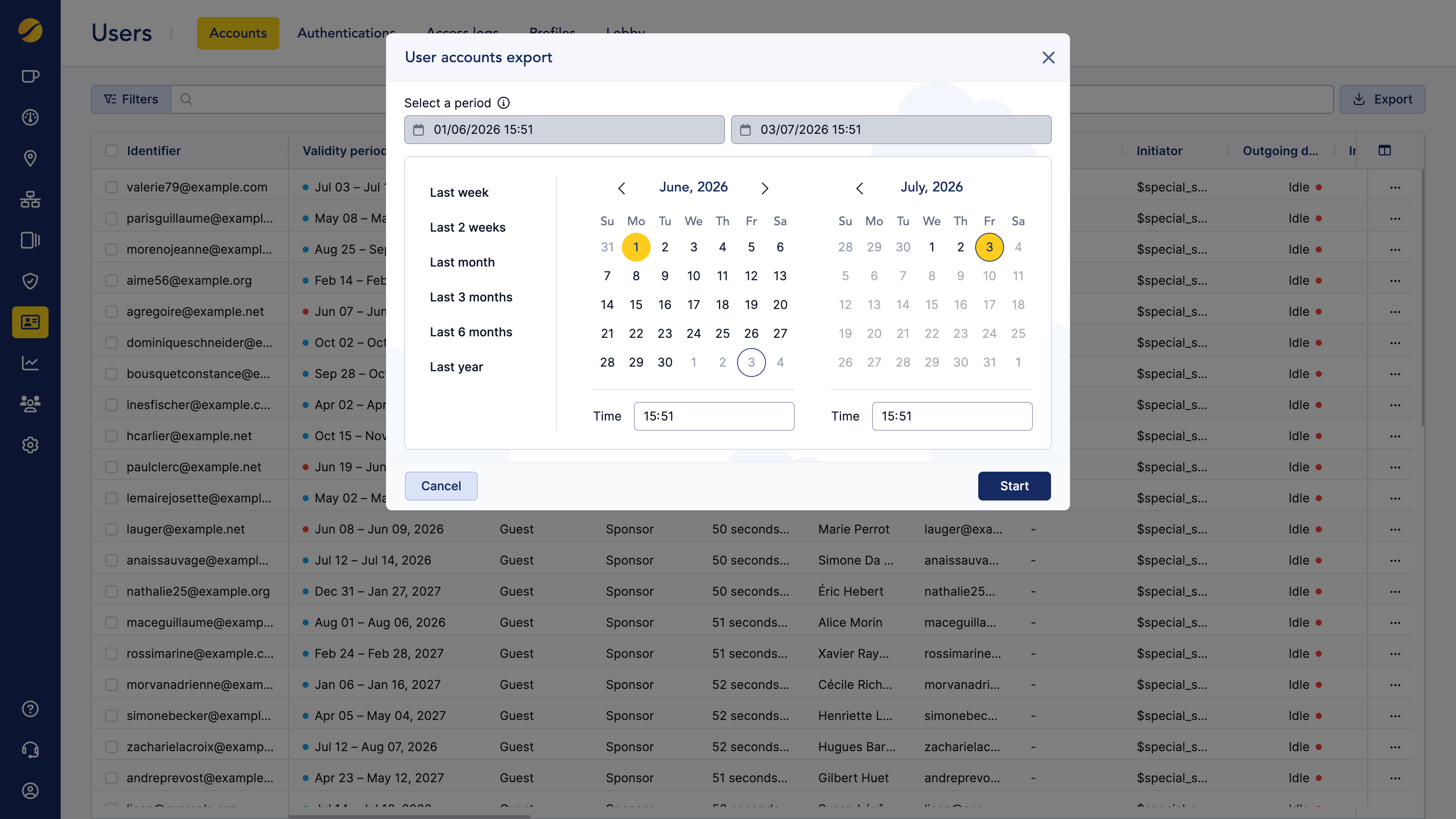Check the box for hcarlier@example.net
The height and width of the screenshot is (819, 1456).
pyautogui.click(x=111, y=436)
